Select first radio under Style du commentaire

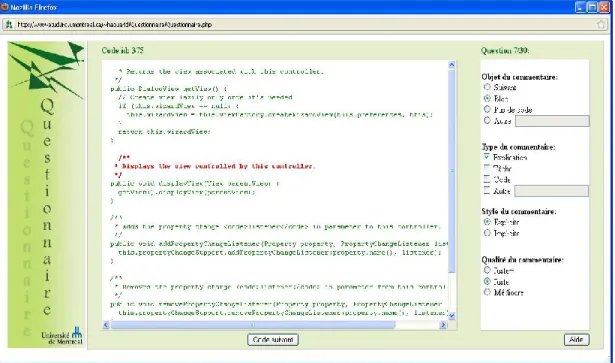[x=487, y=221]
